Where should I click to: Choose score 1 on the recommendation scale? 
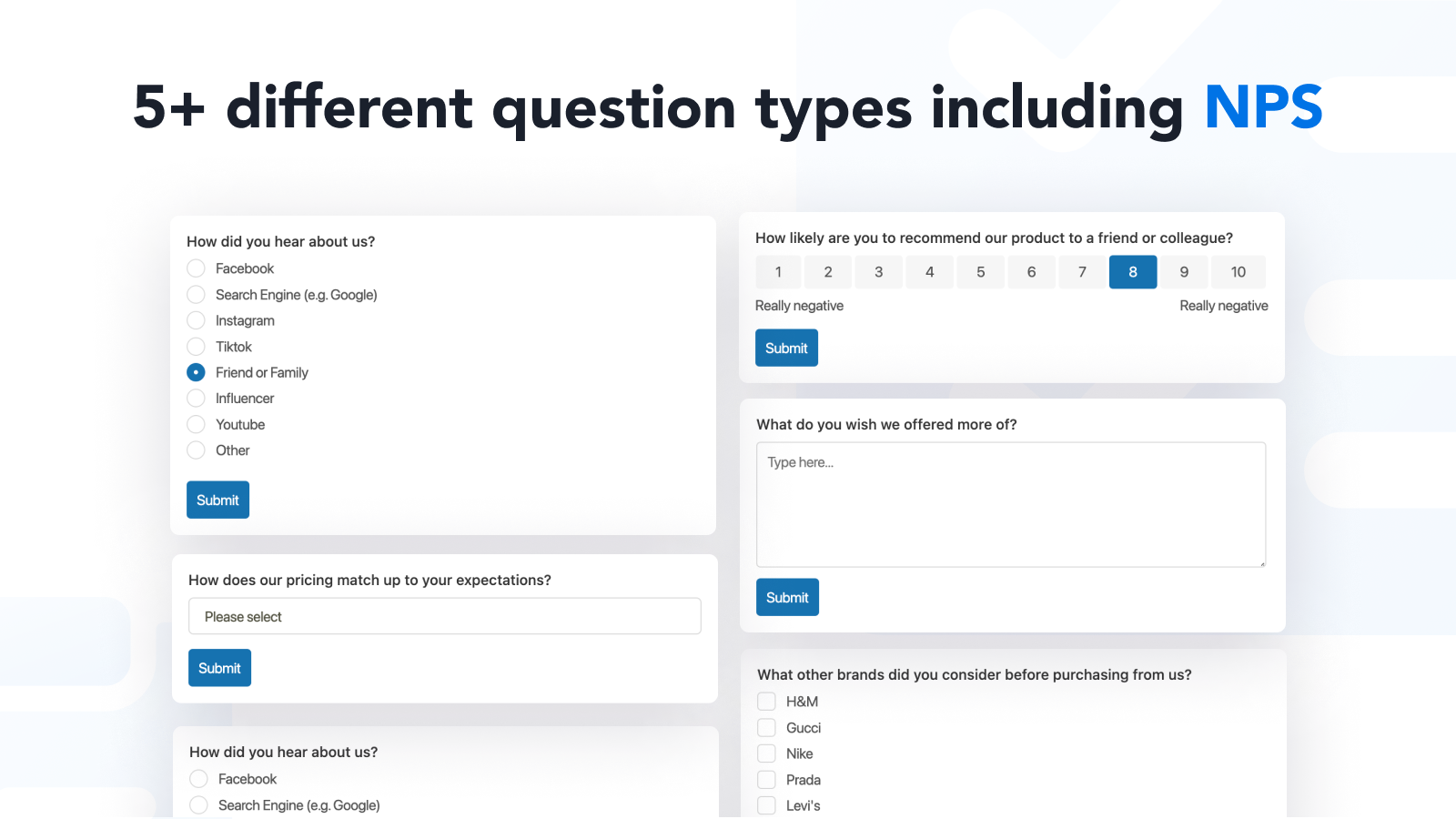pyautogui.click(x=778, y=272)
